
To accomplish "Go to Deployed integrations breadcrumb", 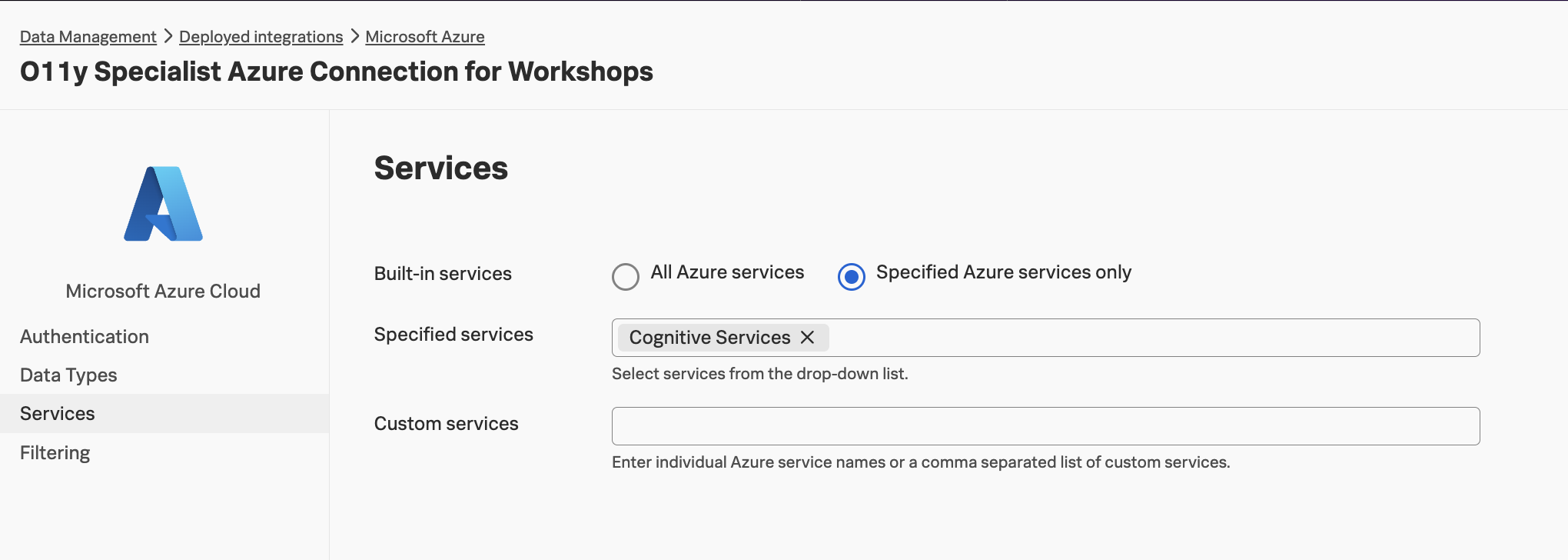I will tap(261, 36).
